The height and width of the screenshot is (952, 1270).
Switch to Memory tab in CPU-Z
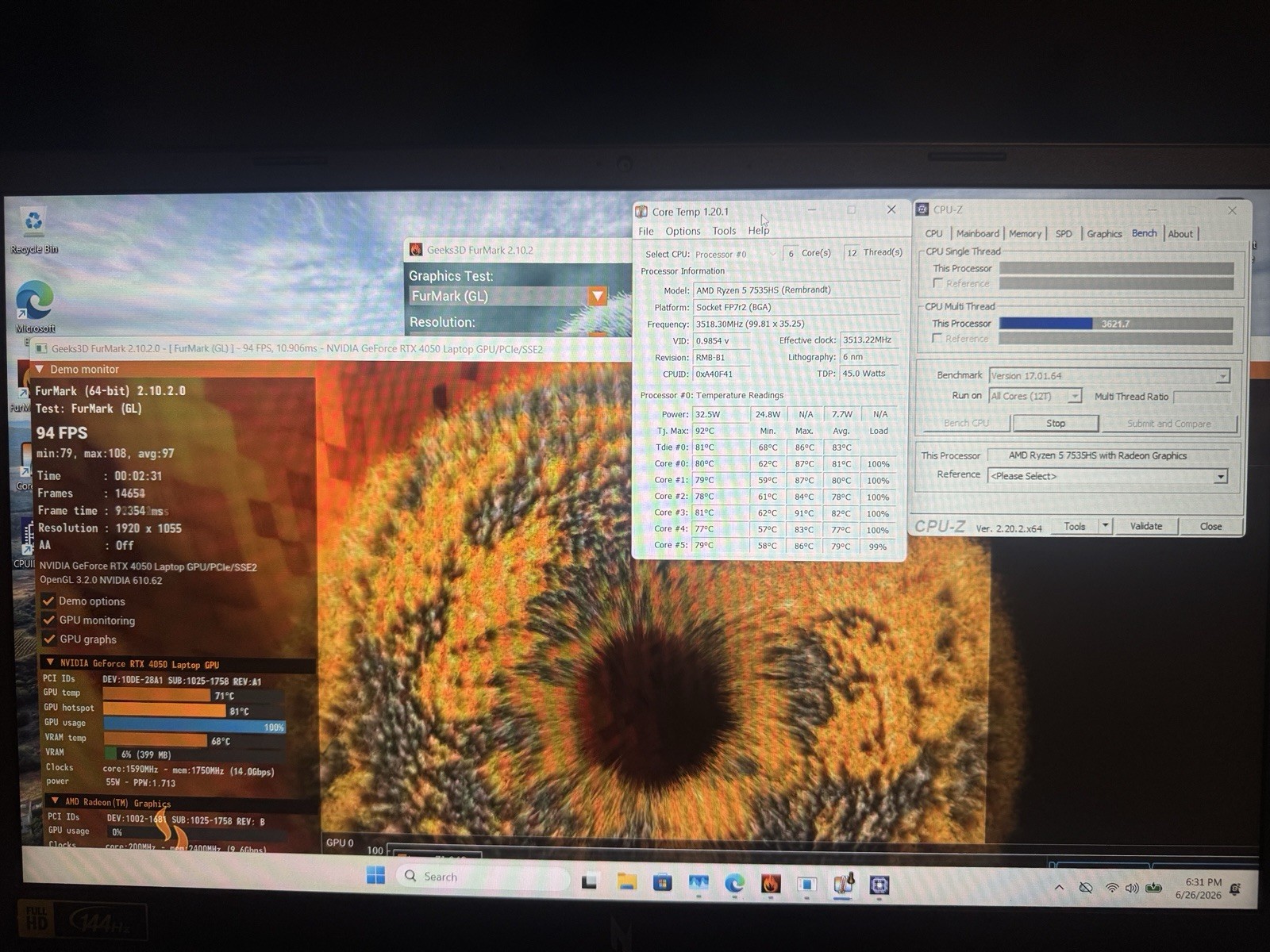pos(1025,233)
